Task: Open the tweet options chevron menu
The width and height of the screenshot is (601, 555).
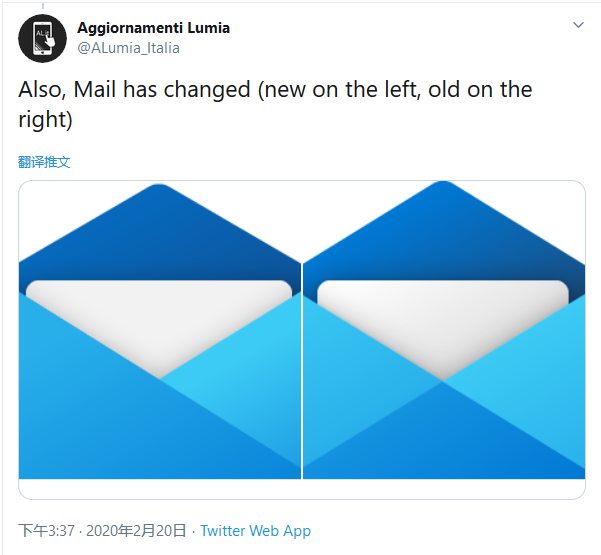Action: (577, 24)
